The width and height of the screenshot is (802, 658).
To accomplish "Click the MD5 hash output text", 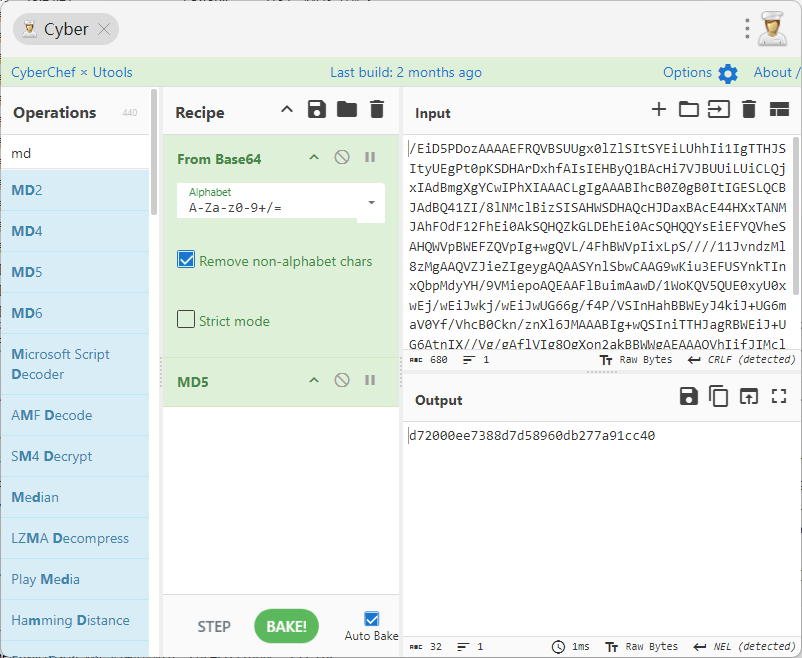I will point(532,436).
